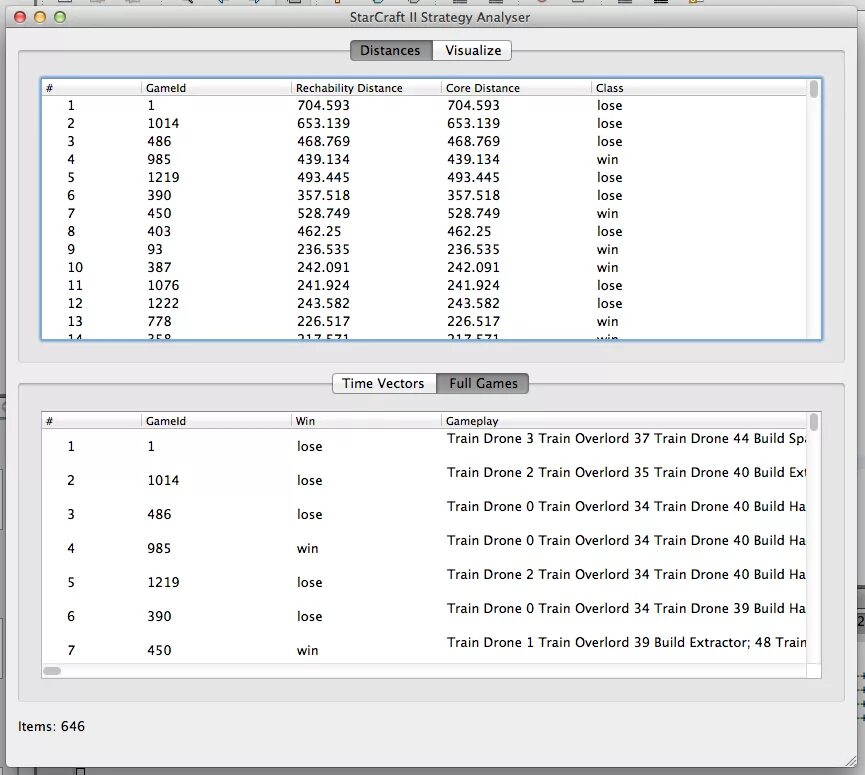This screenshot has width=865, height=775.
Task: Select the row with GameId 778
Action: click(x=424, y=322)
